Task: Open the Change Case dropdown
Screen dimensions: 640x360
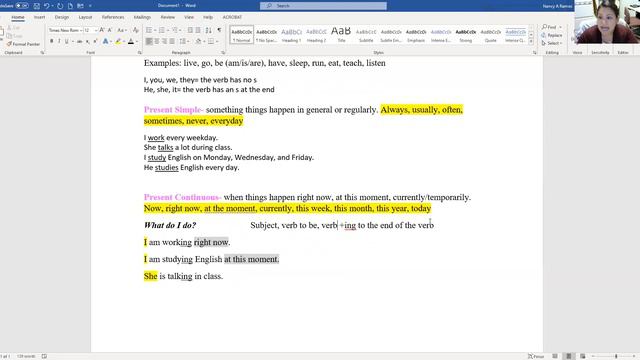Action: (121, 30)
